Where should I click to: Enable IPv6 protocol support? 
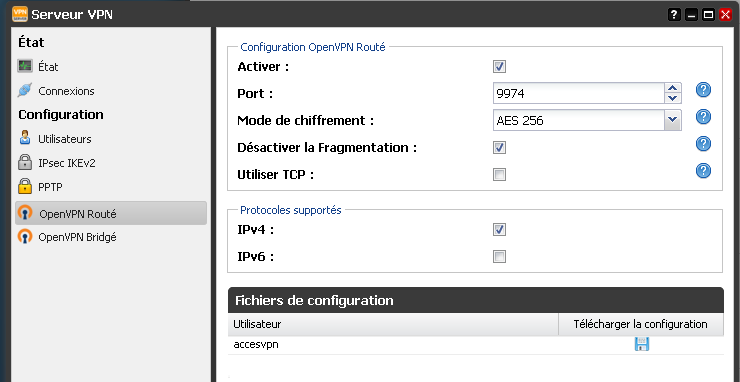point(499,256)
